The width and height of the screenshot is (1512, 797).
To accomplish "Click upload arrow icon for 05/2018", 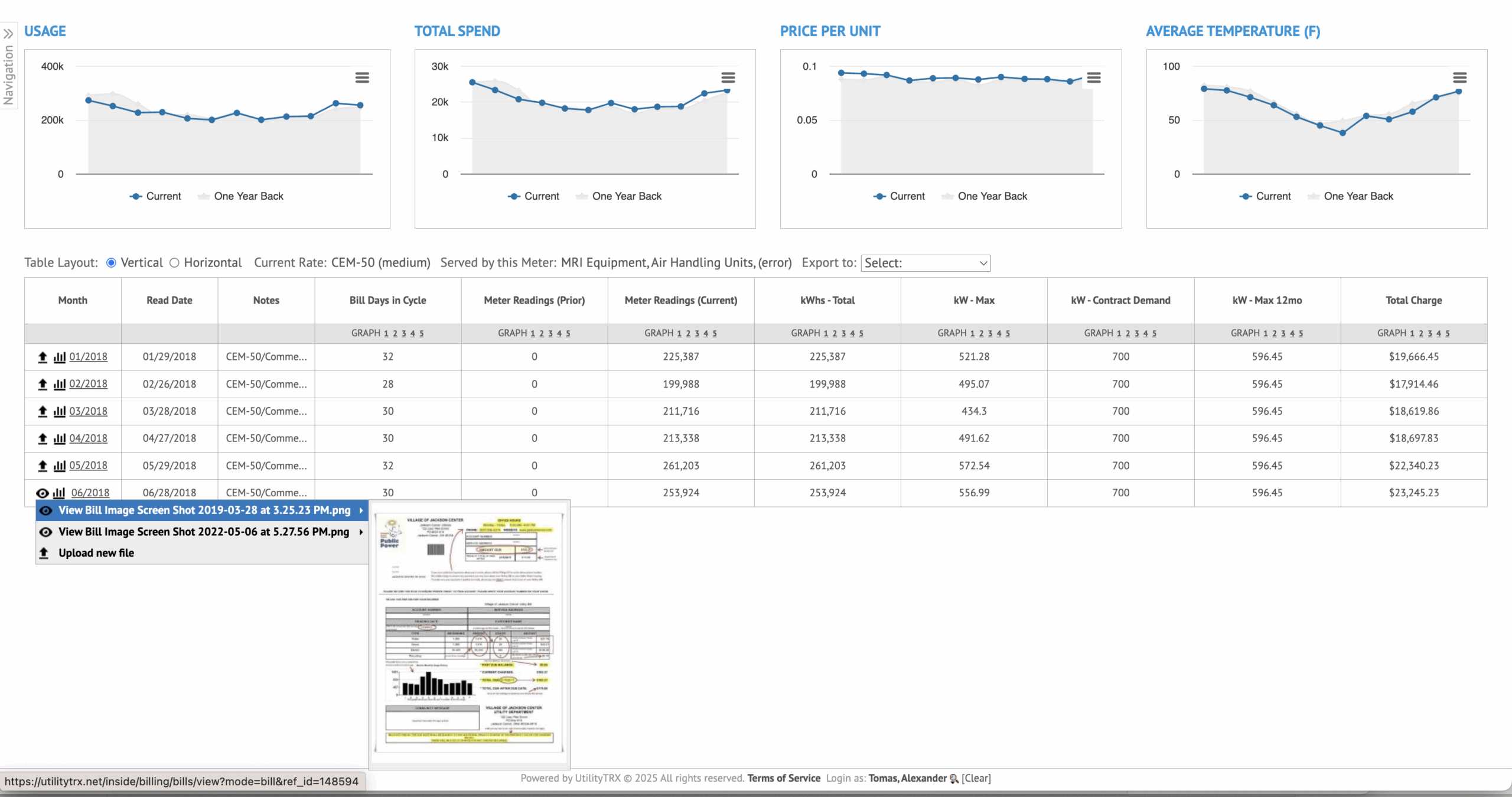I will (43, 466).
